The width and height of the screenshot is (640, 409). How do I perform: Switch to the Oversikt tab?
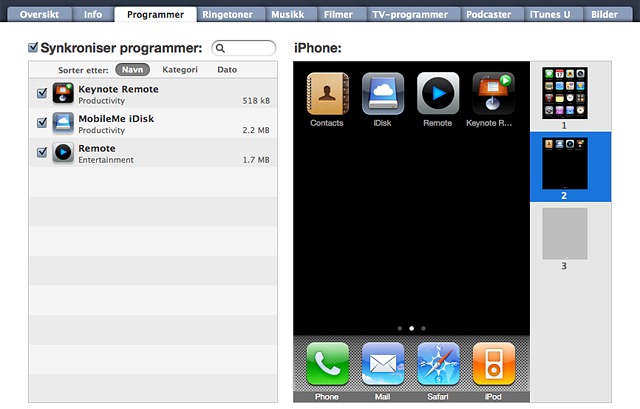39,15
